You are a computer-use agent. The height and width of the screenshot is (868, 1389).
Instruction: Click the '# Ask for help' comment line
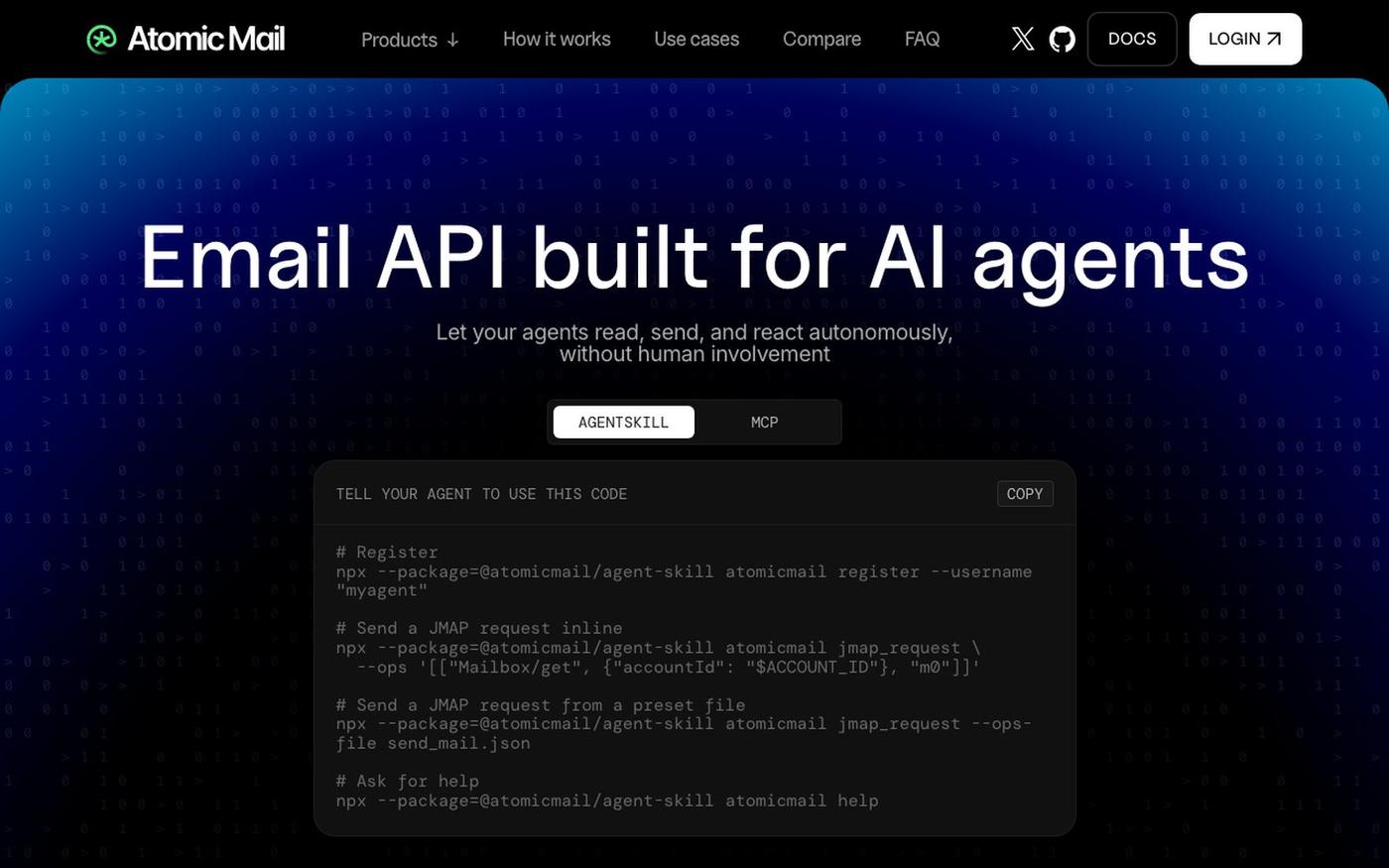point(407,781)
